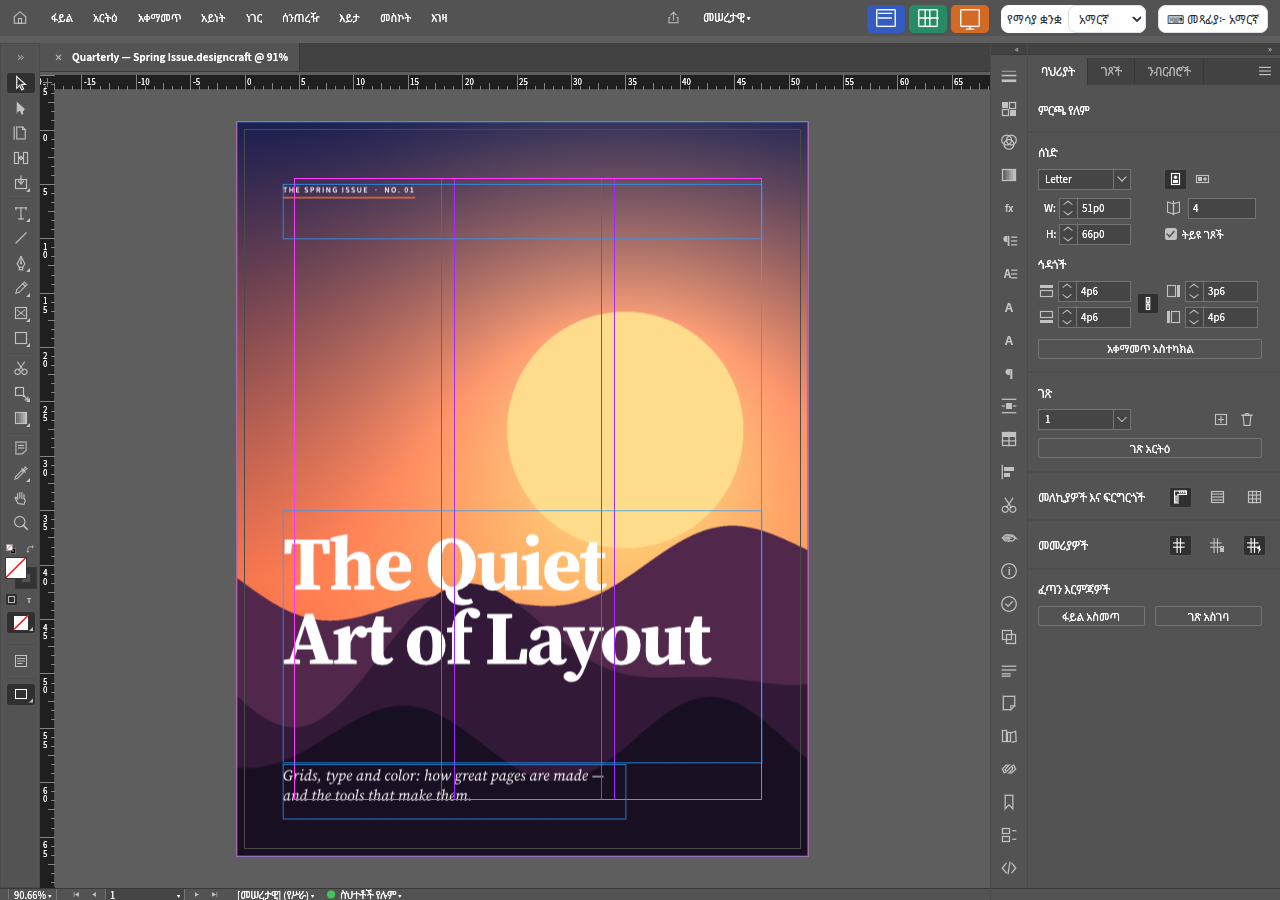Select the Line tool

point(20,238)
